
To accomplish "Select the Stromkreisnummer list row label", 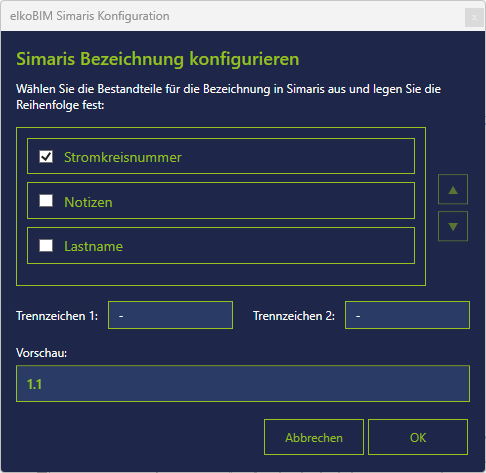I will tap(123, 157).
